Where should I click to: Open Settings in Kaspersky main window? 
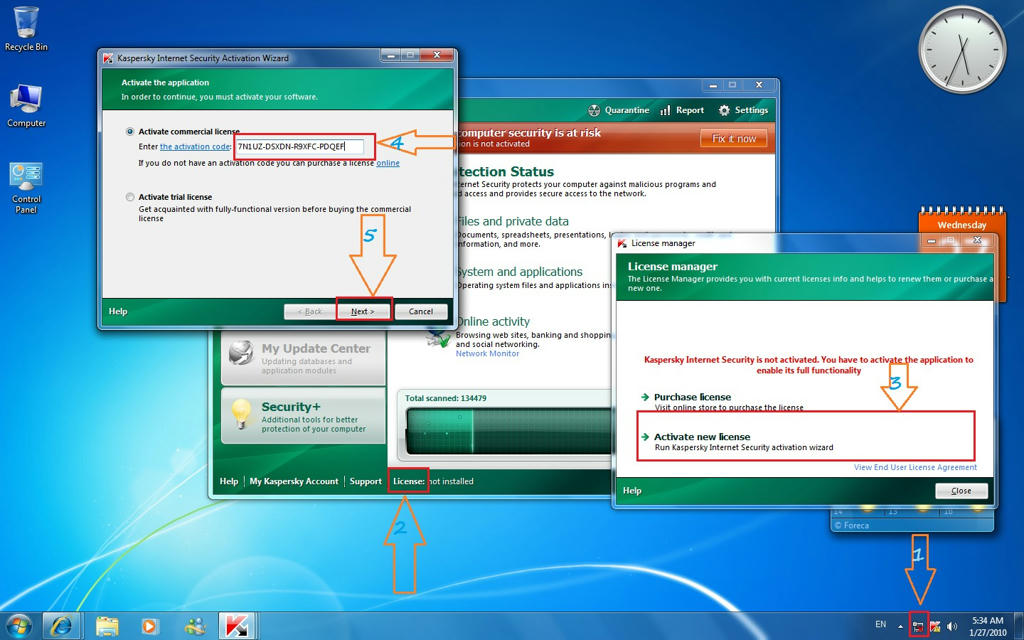coord(743,110)
